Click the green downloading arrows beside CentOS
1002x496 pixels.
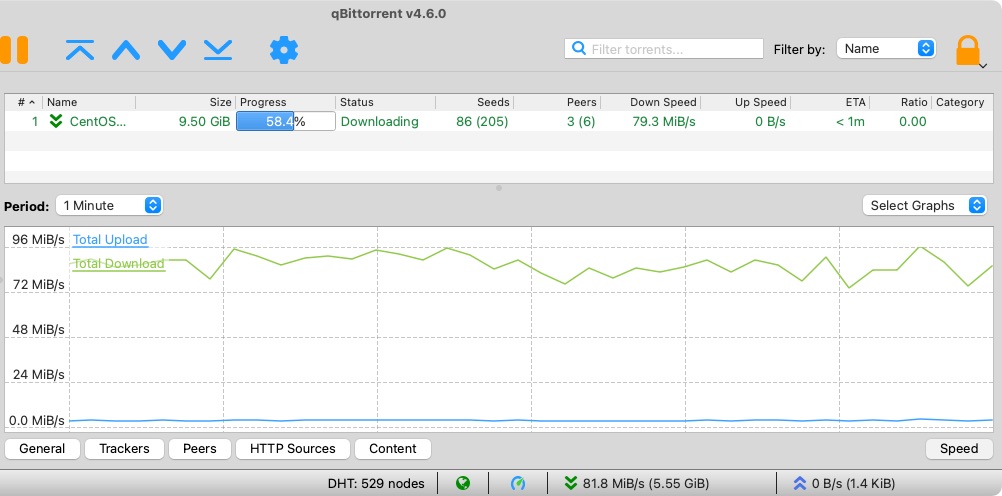tap(56, 121)
